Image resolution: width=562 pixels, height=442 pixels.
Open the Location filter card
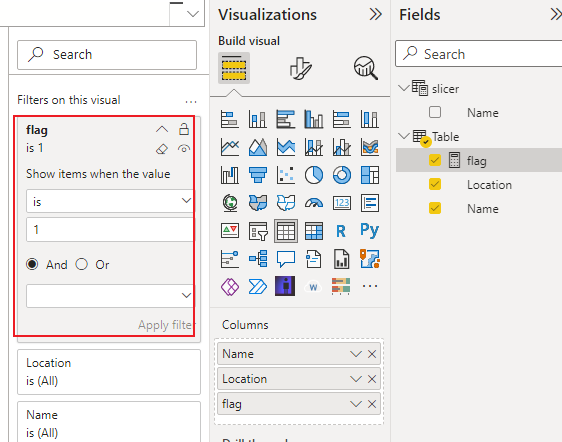(109, 372)
